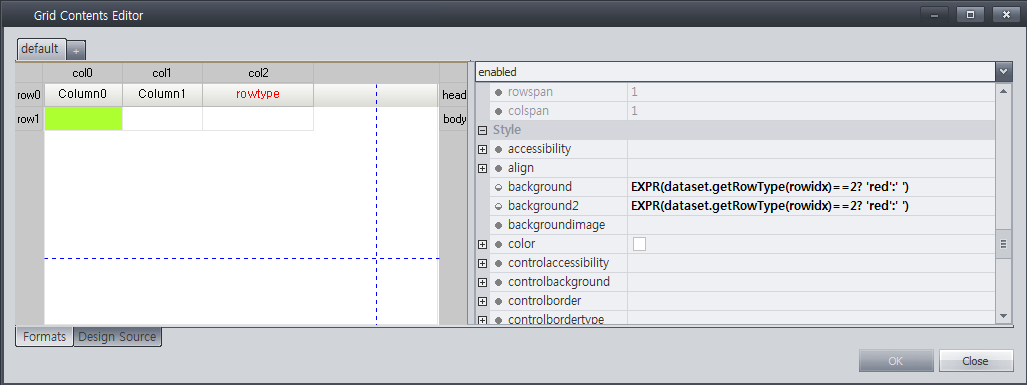Expand the controlborder property
Screen dimensions: 1027x385
click(x=483, y=301)
